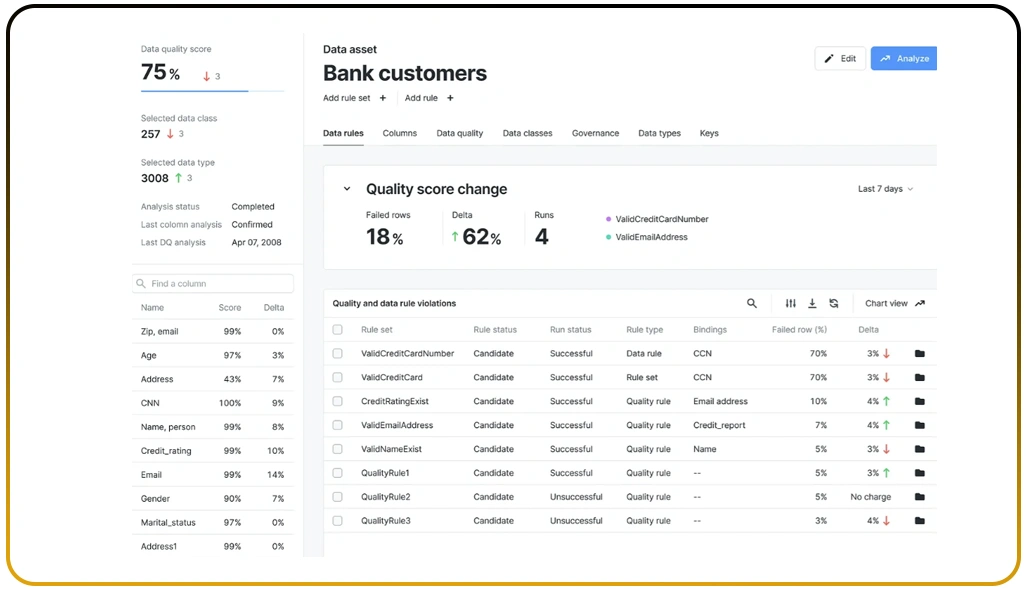Tick the select-all checkbox in the table header
Viewport: 1026px width, 589px height.
337,329
